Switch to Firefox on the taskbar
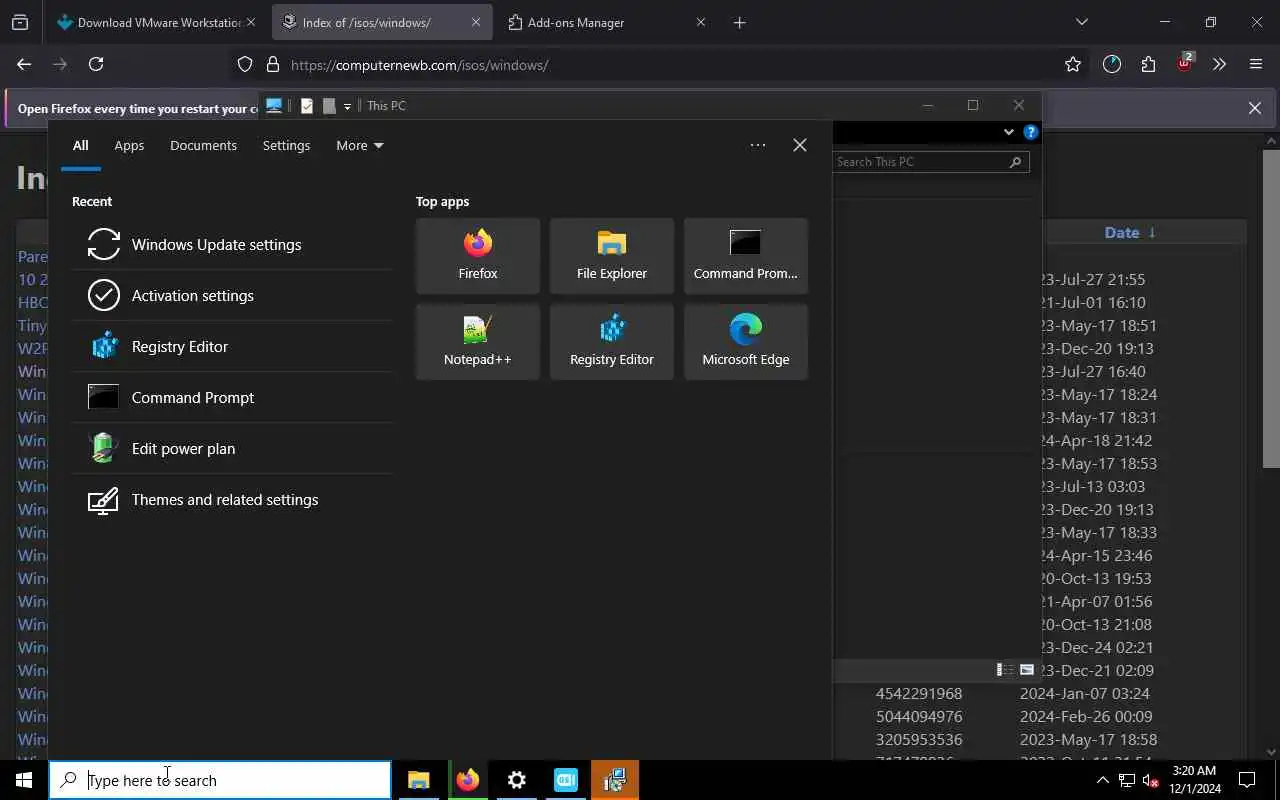The height and width of the screenshot is (800, 1280). (468, 780)
